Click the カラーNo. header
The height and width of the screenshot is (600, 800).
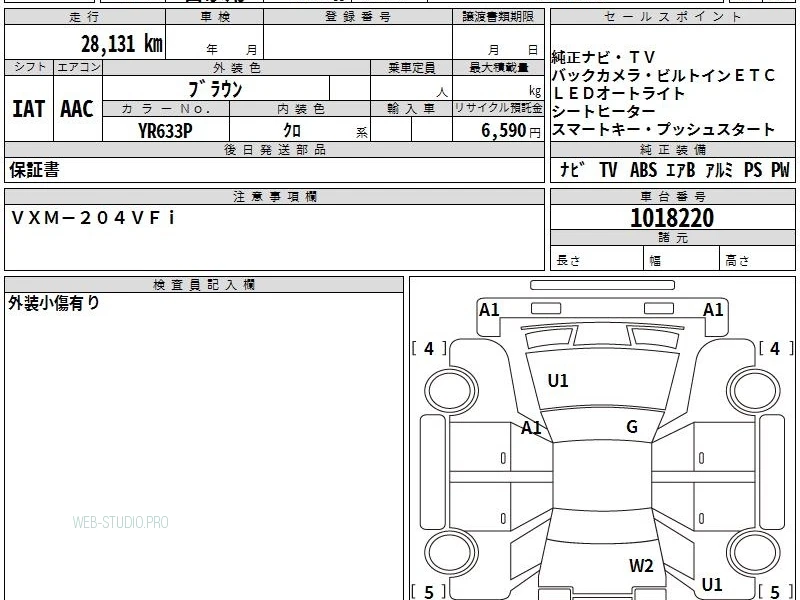point(166,109)
